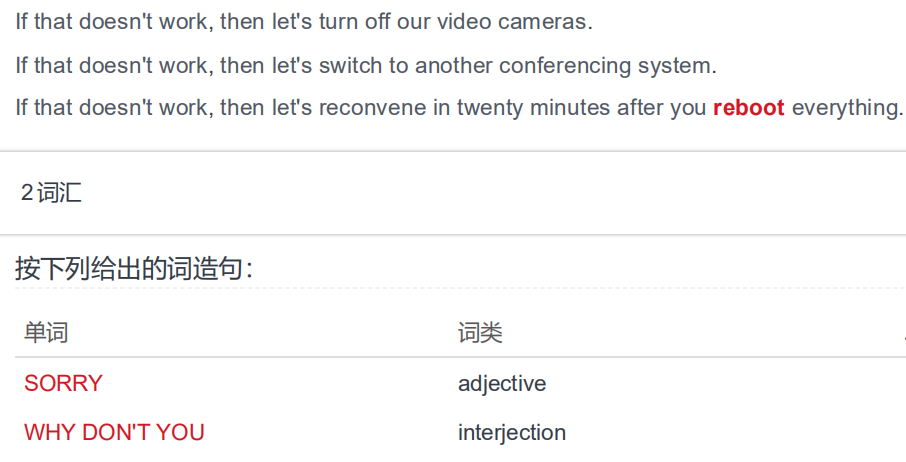Click the 按下列给出的词造句 heading
Image resolution: width=906 pixels, height=462 pixels.
click(x=133, y=269)
